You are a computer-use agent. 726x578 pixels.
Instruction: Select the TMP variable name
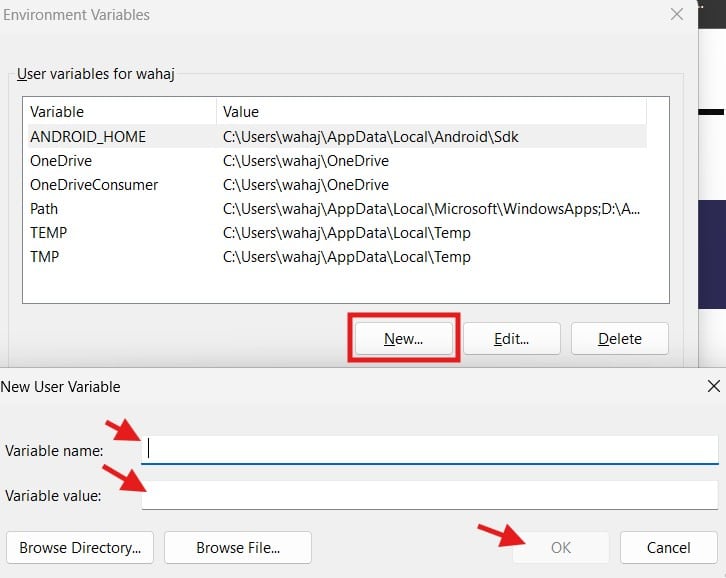click(45, 257)
